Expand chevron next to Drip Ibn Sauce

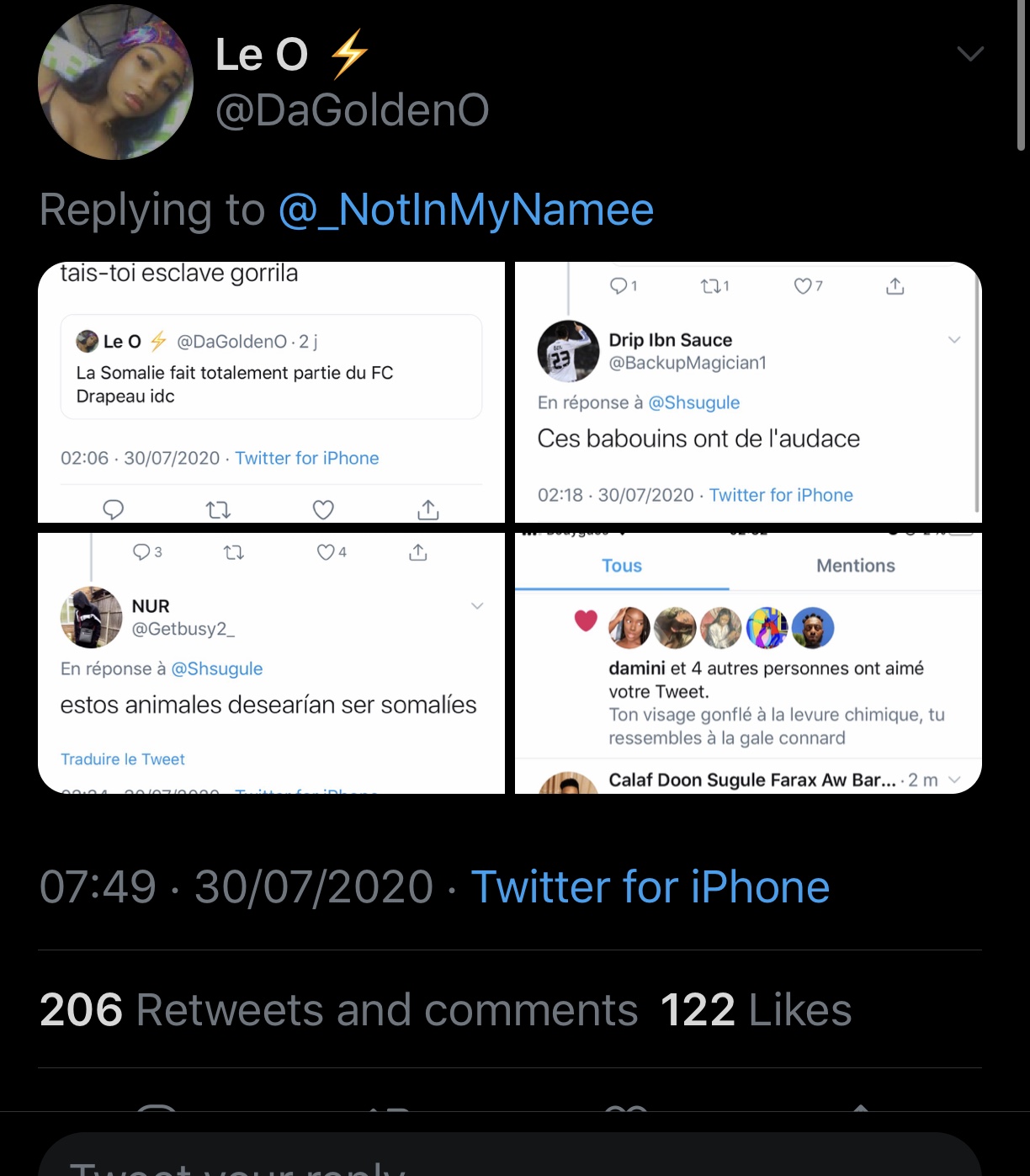(x=954, y=340)
